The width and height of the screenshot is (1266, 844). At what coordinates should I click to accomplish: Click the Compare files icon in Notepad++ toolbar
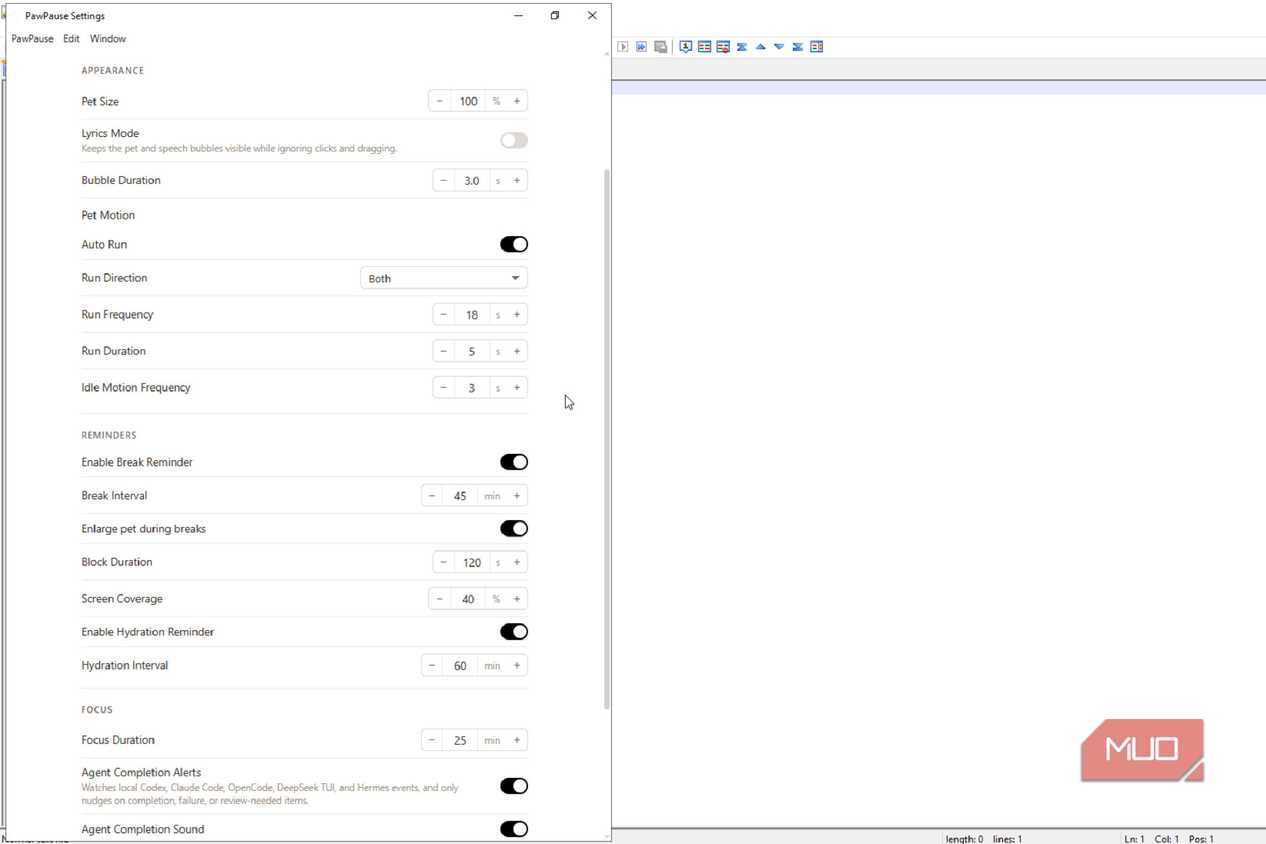pyautogui.click(x=705, y=47)
